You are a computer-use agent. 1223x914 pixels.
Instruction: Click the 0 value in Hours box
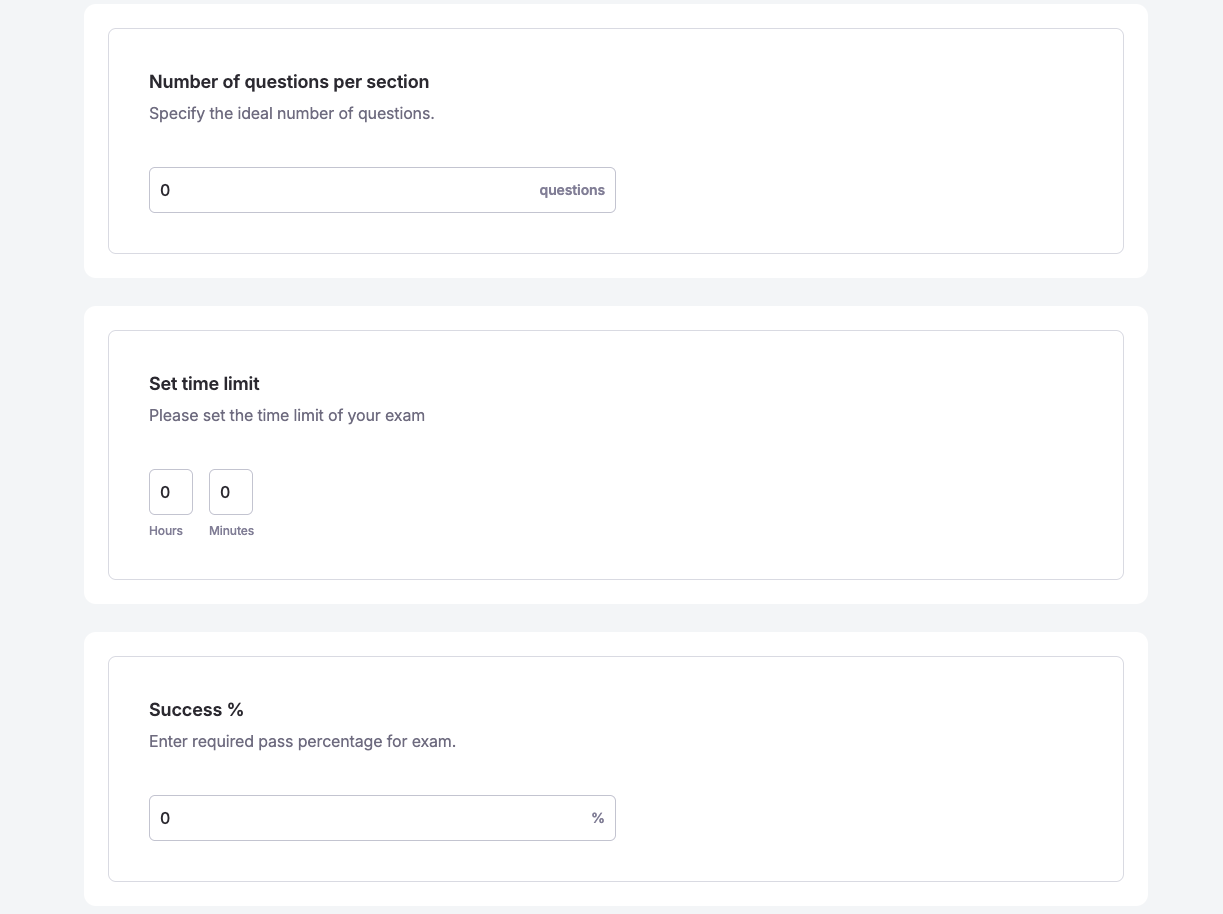(x=165, y=492)
